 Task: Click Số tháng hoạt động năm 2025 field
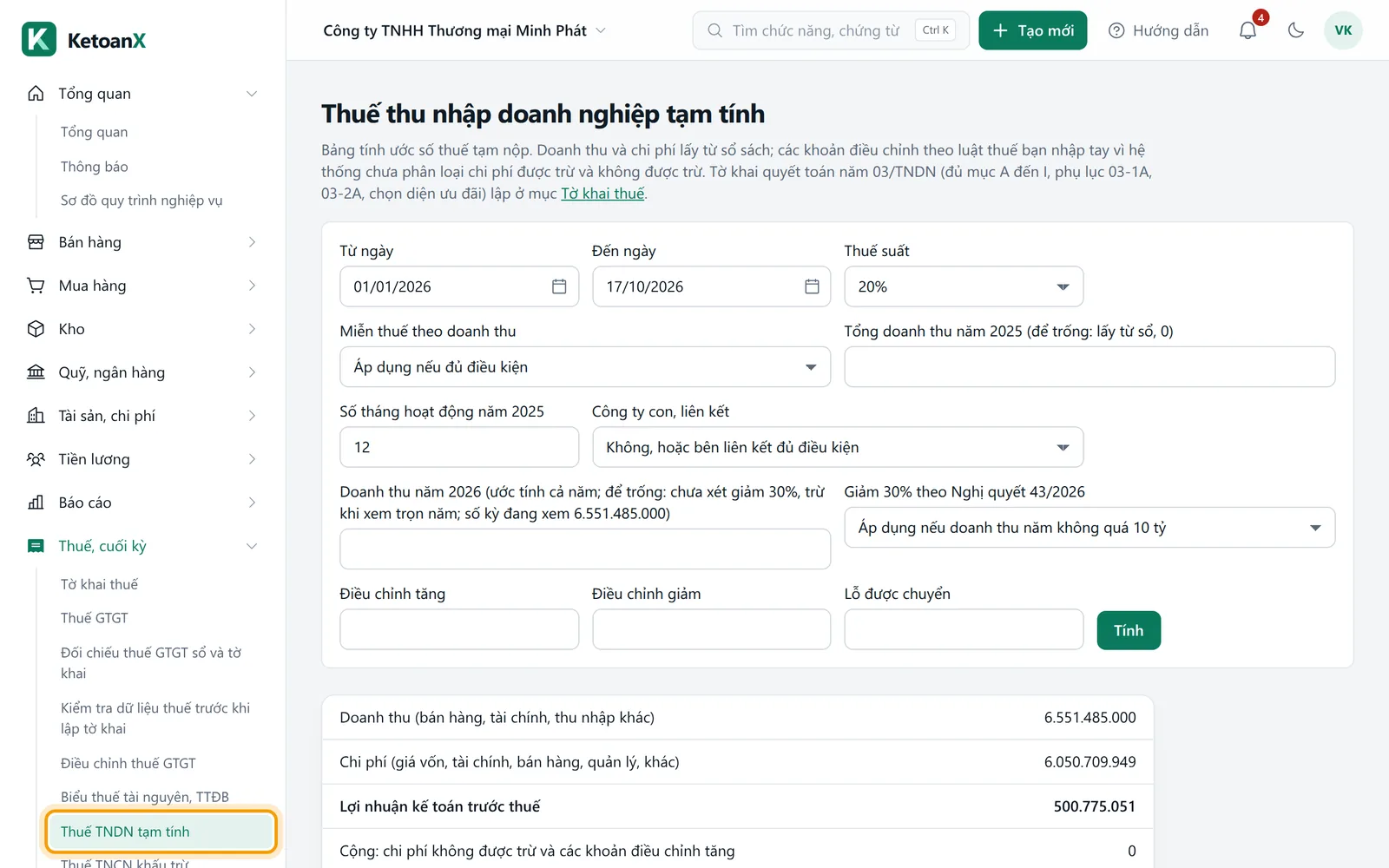pos(459,447)
